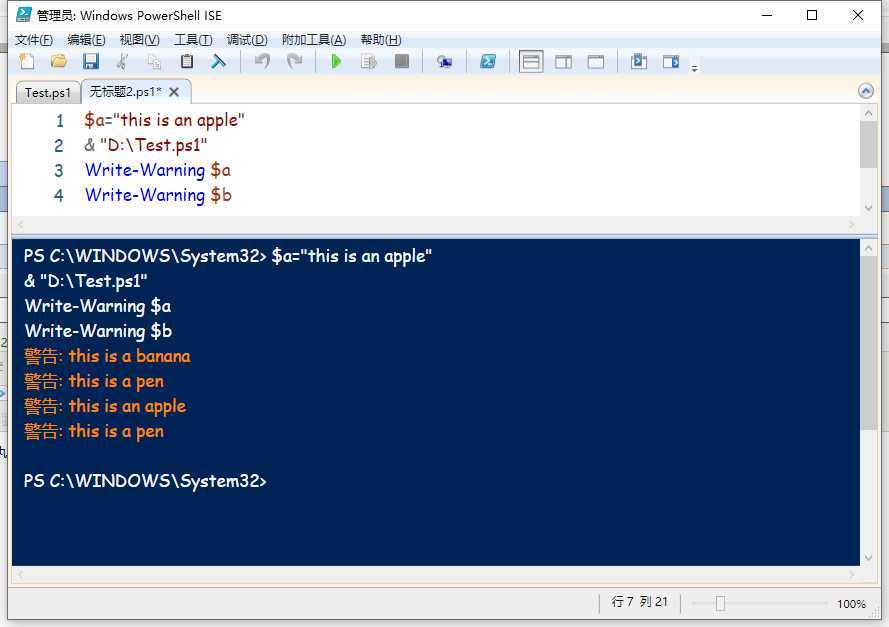Click the 100% zoom level text
889x627 pixels.
851,604
